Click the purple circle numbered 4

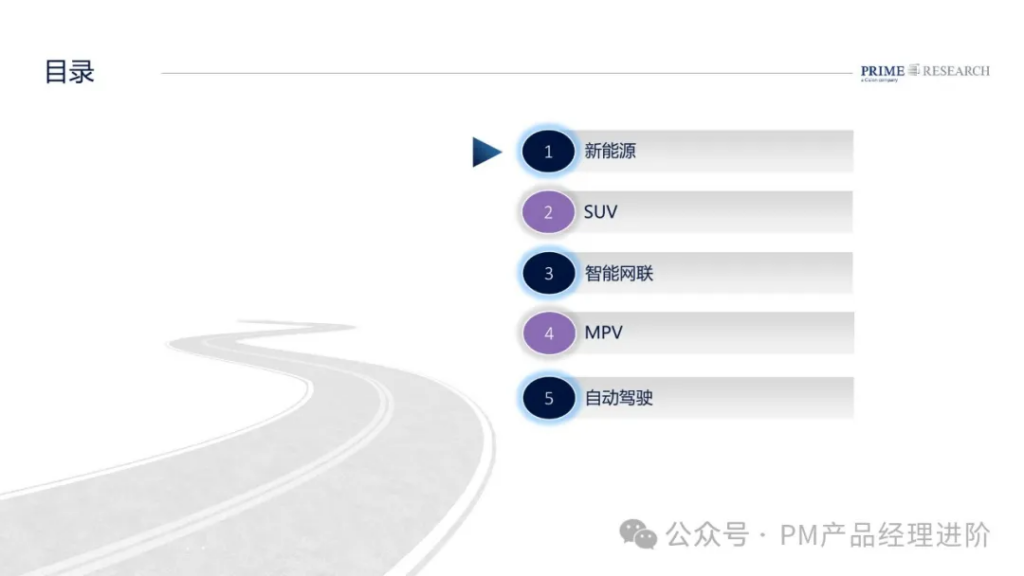click(x=549, y=333)
